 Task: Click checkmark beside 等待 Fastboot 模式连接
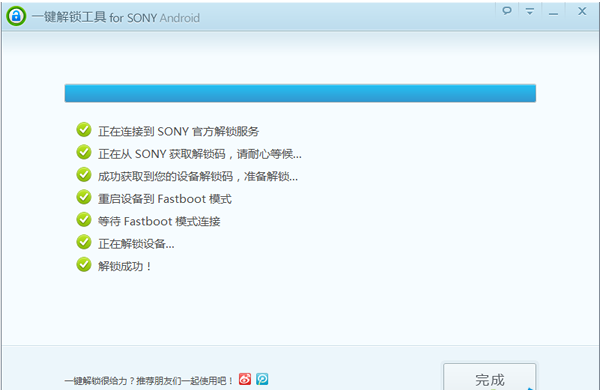[x=84, y=220]
